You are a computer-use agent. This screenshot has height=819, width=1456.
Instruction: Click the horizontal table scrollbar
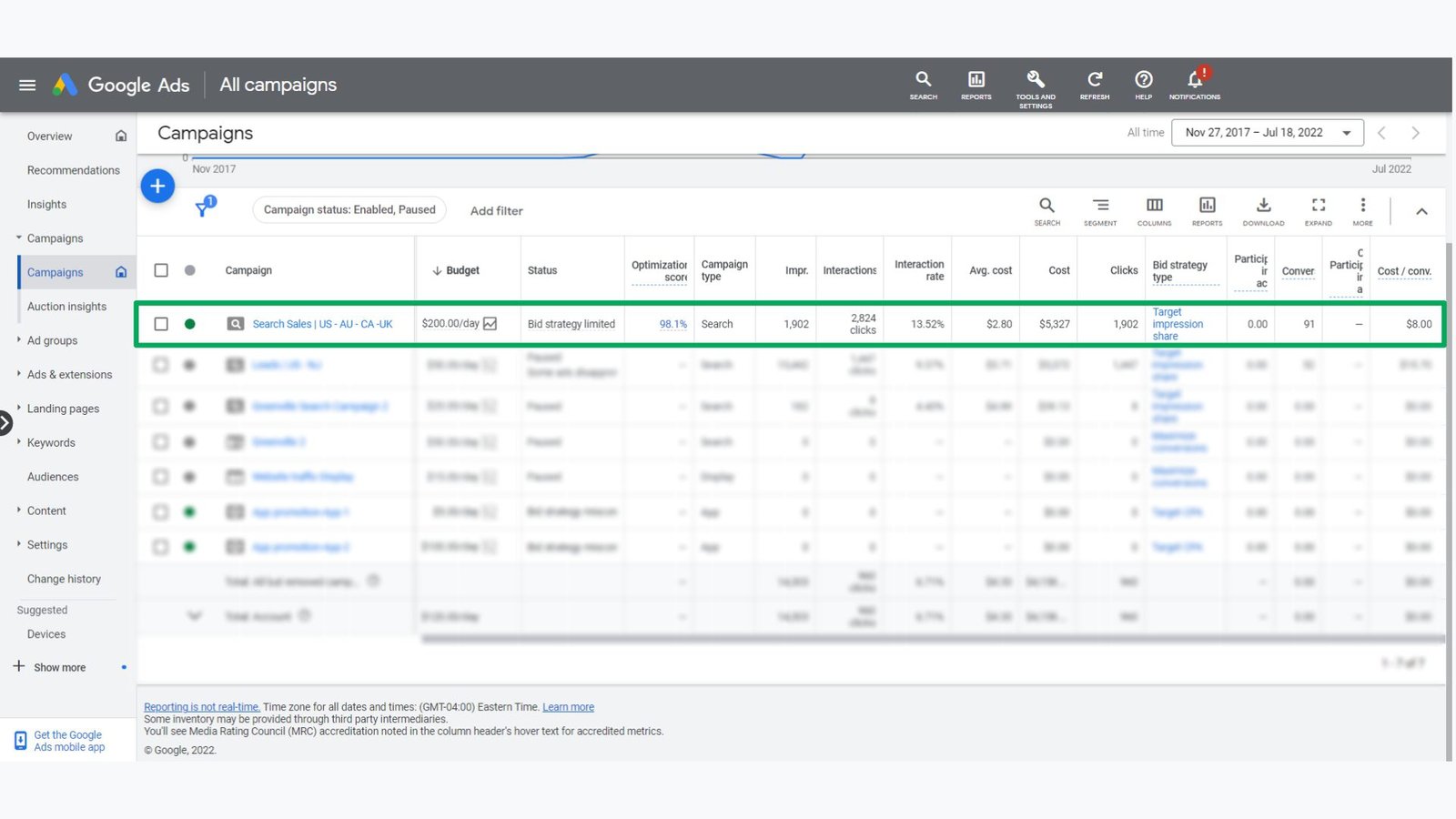tap(933, 639)
